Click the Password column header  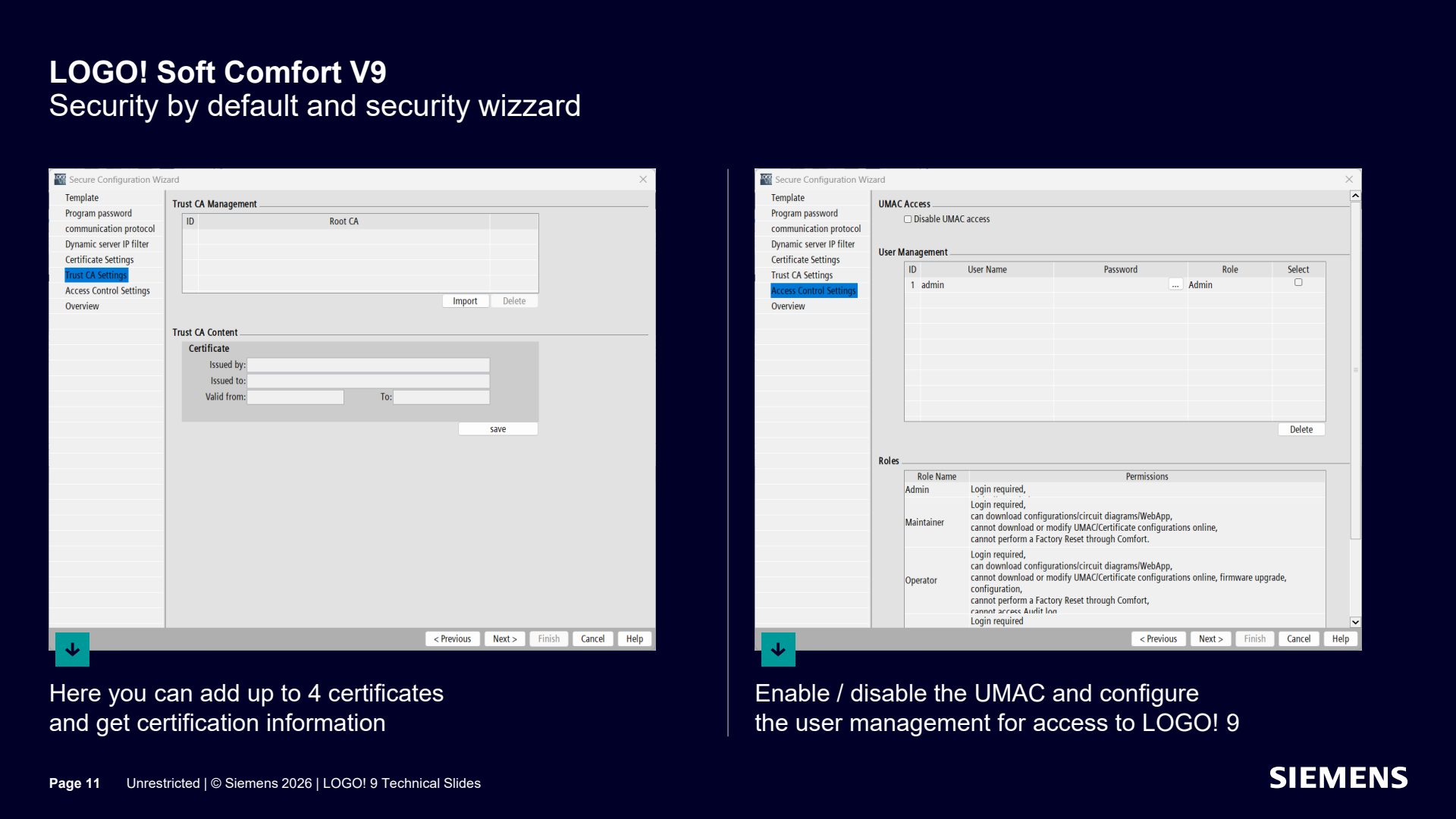(1120, 269)
